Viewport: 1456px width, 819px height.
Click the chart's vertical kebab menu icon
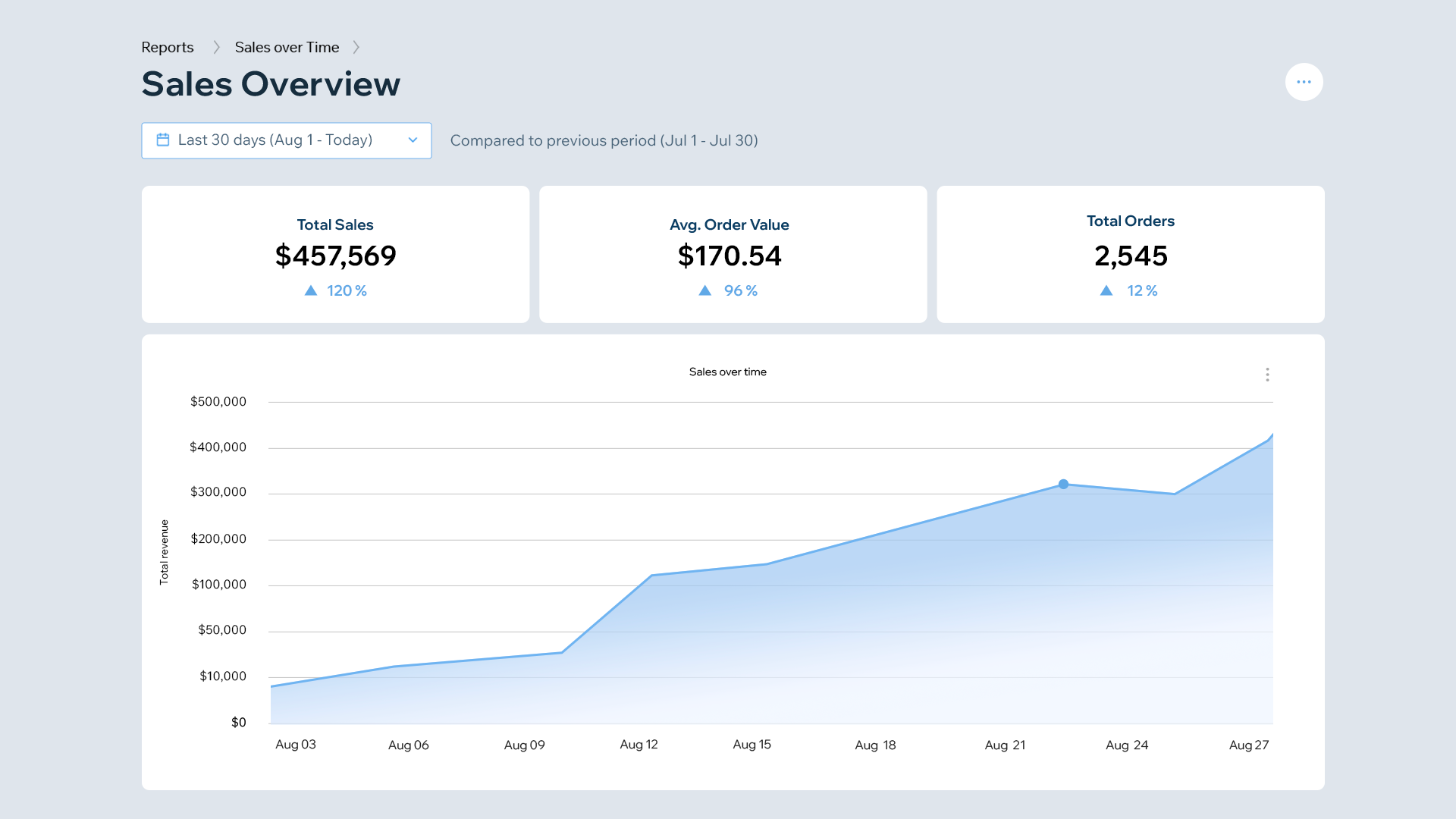[1267, 375]
